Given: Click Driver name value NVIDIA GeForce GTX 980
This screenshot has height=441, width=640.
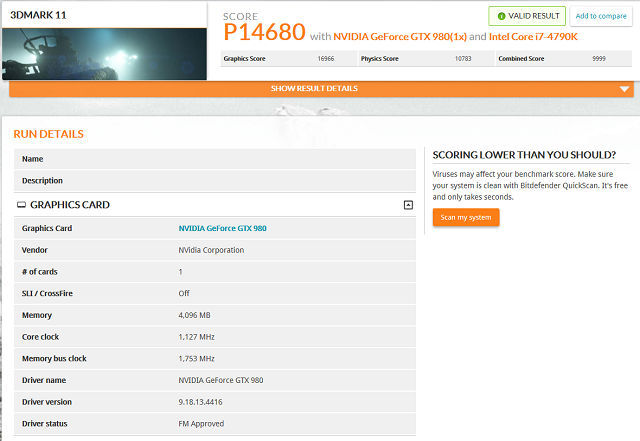Looking at the screenshot, I should pyautogui.click(x=221, y=380).
